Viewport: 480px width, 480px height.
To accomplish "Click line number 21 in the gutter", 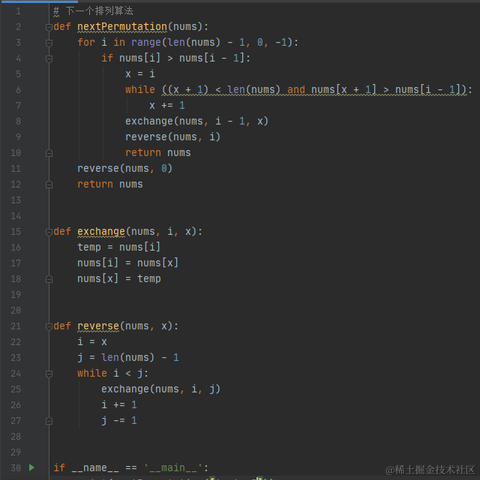I will pyautogui.click(x=16, y=326).
